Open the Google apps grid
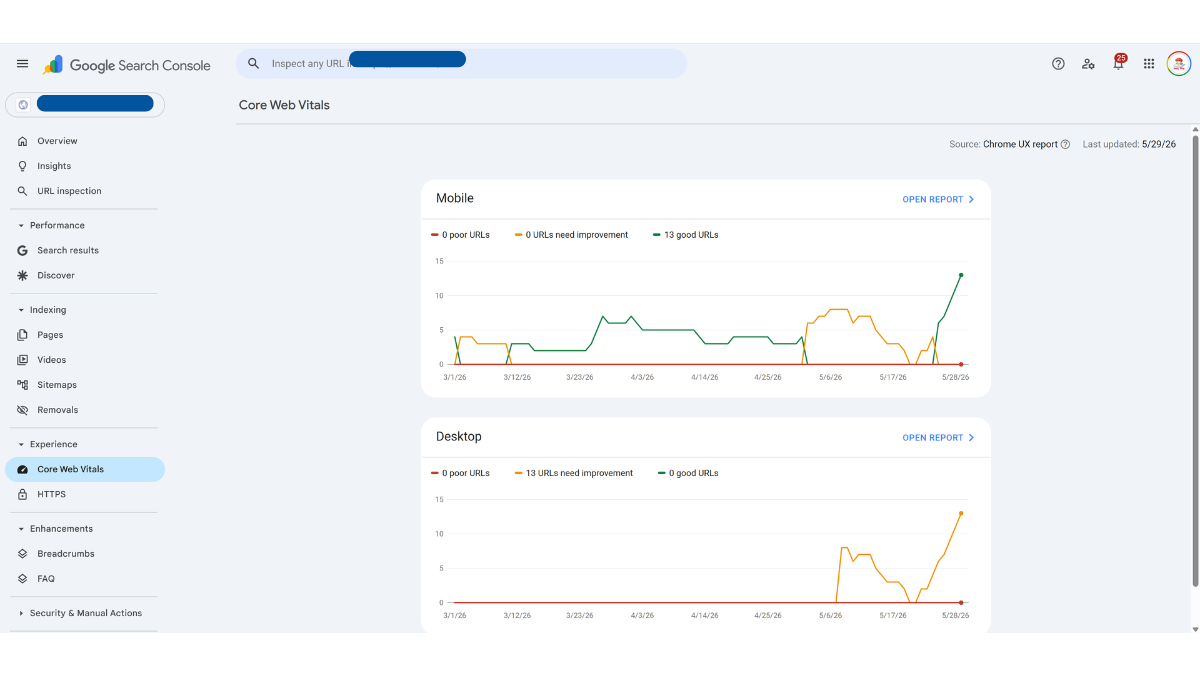This screenshot has width=1200, height=675. (x=1149, y=64)
